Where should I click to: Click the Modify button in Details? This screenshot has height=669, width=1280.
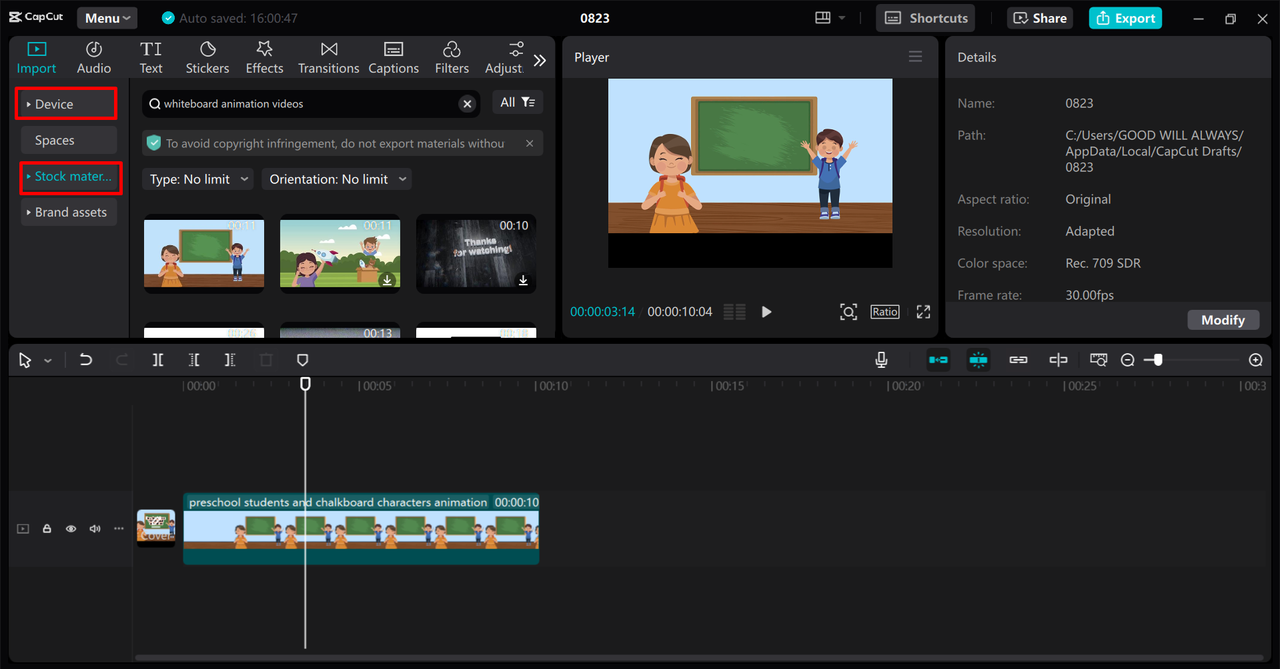pos(1223,320)
